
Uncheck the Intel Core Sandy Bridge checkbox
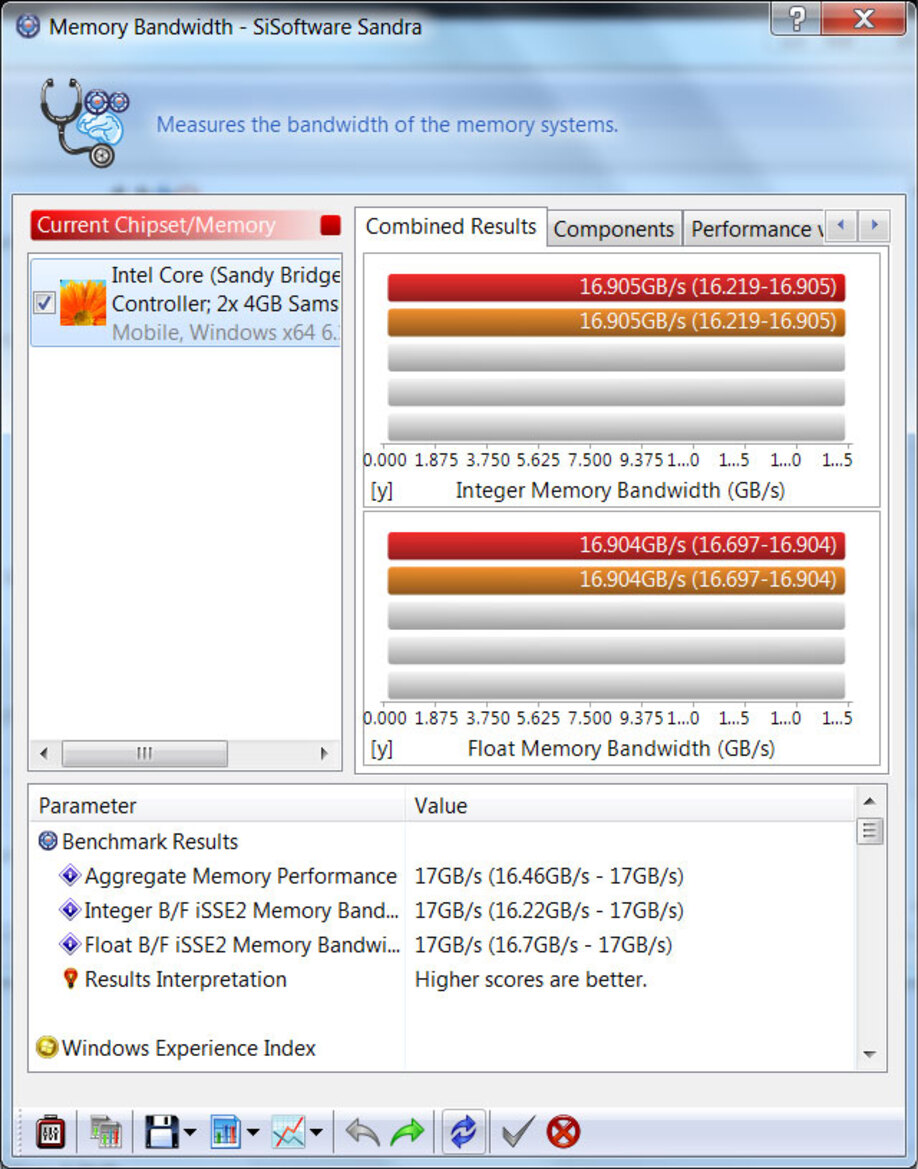coord(45,303)
